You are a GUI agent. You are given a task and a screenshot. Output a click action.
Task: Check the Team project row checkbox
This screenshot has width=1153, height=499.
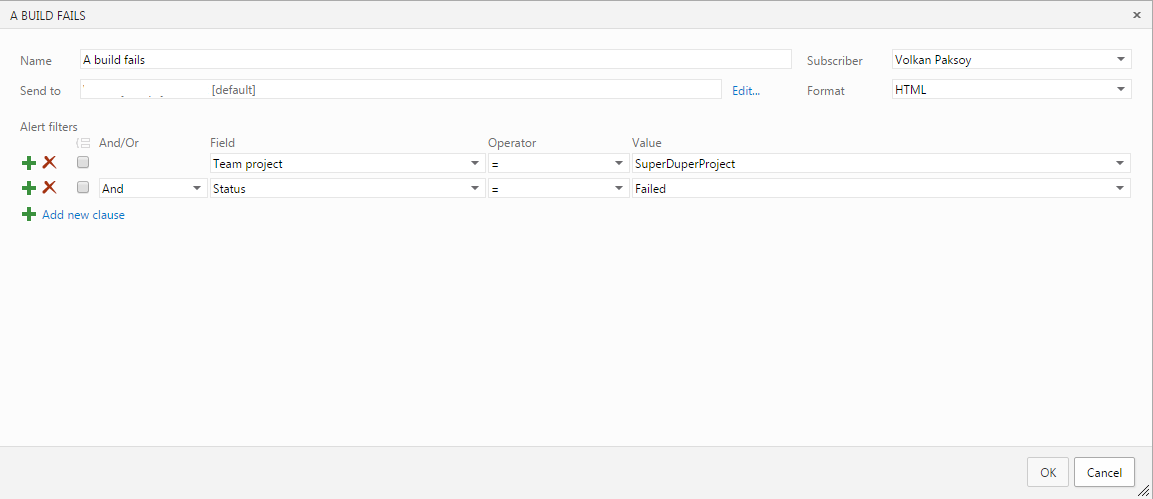click(83, 162)
